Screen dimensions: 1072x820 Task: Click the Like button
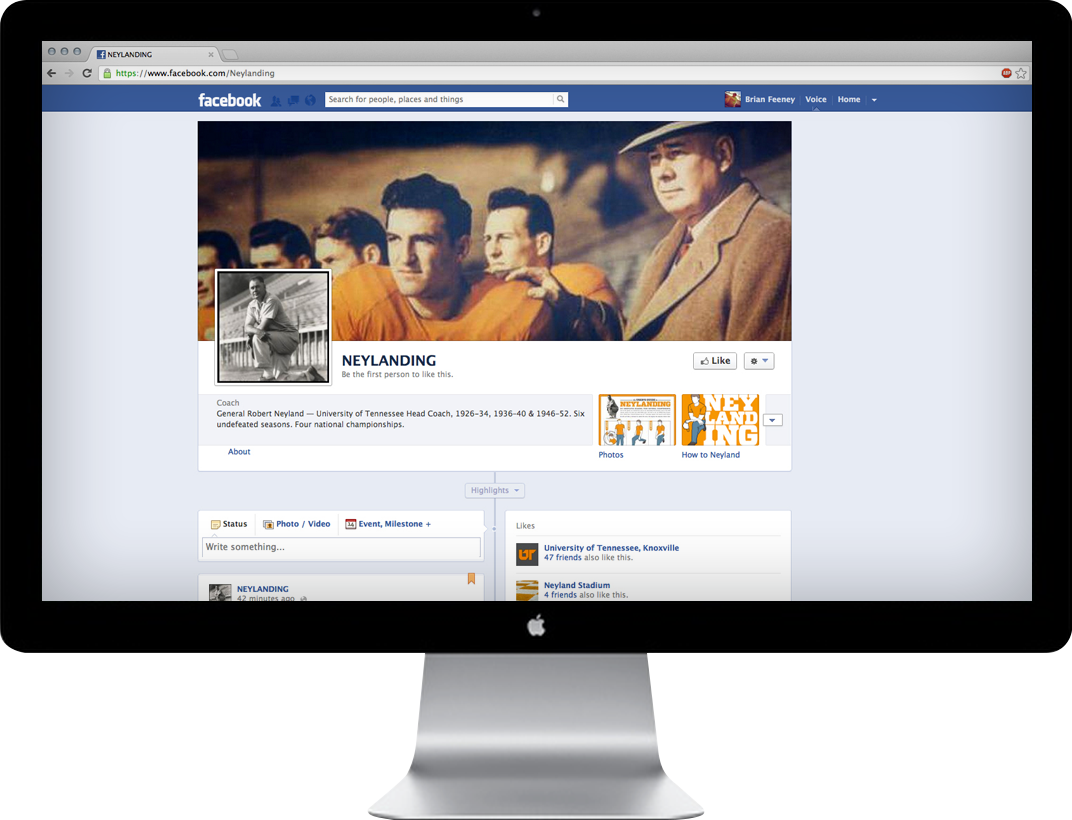pyautogui.click(x=715, y=361)
